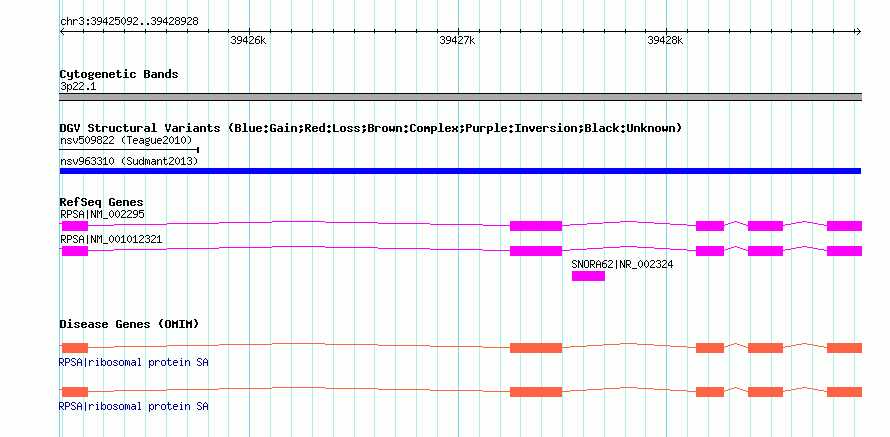The height and width of the screenshot is (437, 890).
Task: Select the gray 3p22.1 cytogenetic band bar
Action: (460, 97)
